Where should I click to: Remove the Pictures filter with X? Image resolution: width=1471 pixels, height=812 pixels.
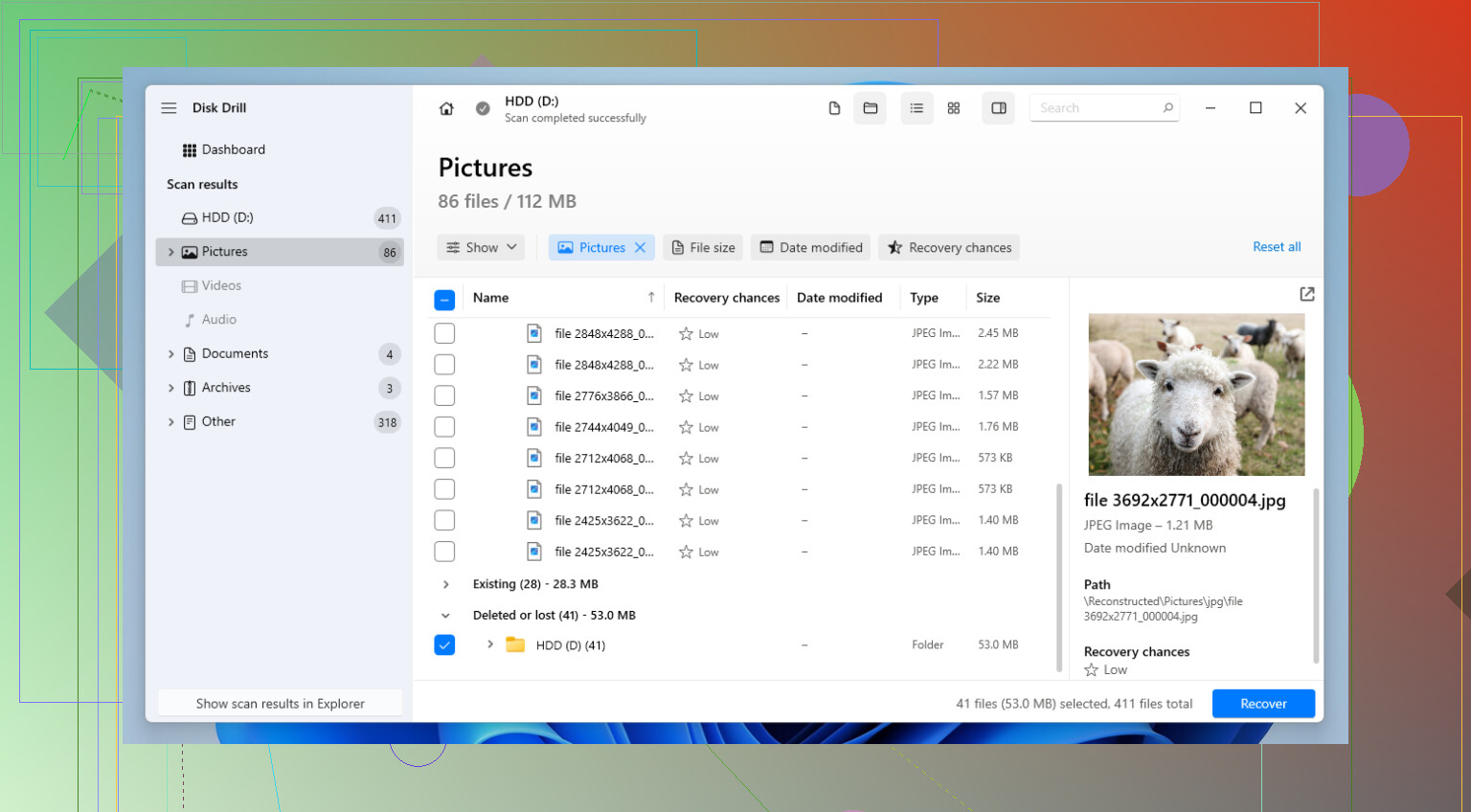[x=641, y=247]
